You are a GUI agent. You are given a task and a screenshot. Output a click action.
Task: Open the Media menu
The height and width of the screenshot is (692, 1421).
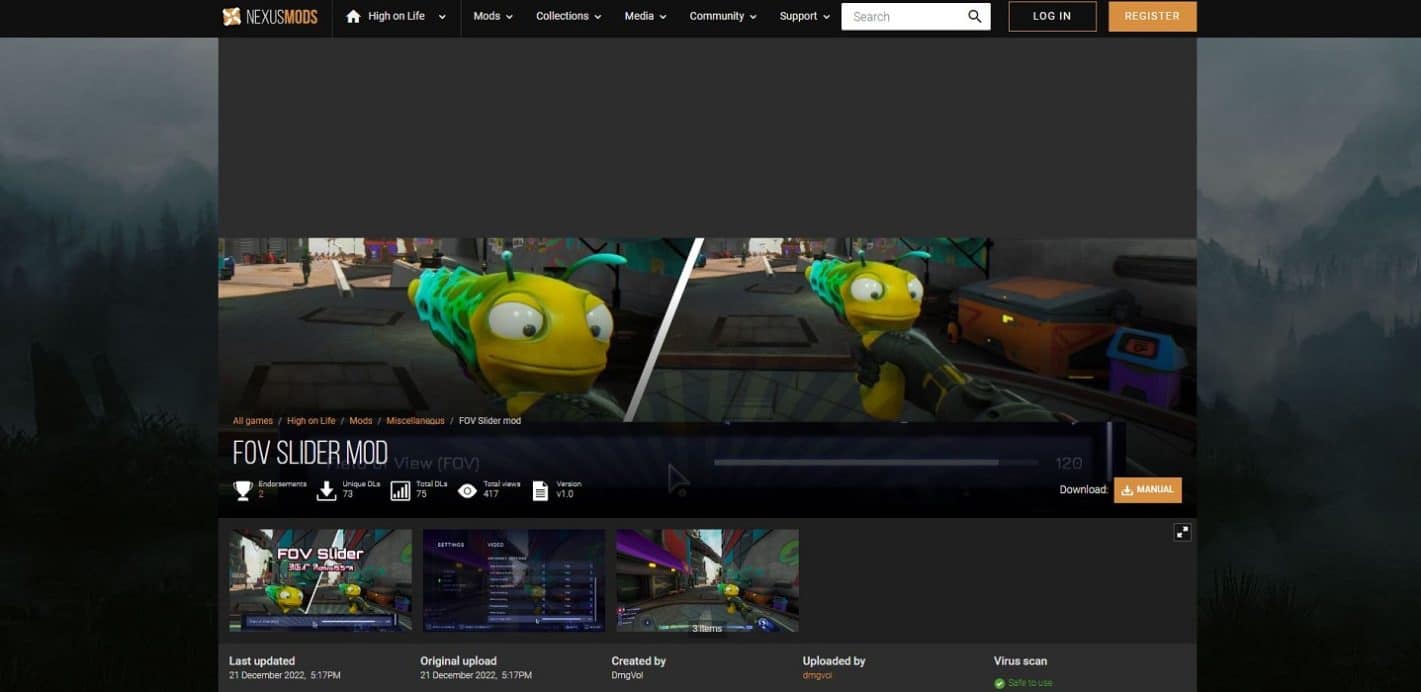coord(646,17)
